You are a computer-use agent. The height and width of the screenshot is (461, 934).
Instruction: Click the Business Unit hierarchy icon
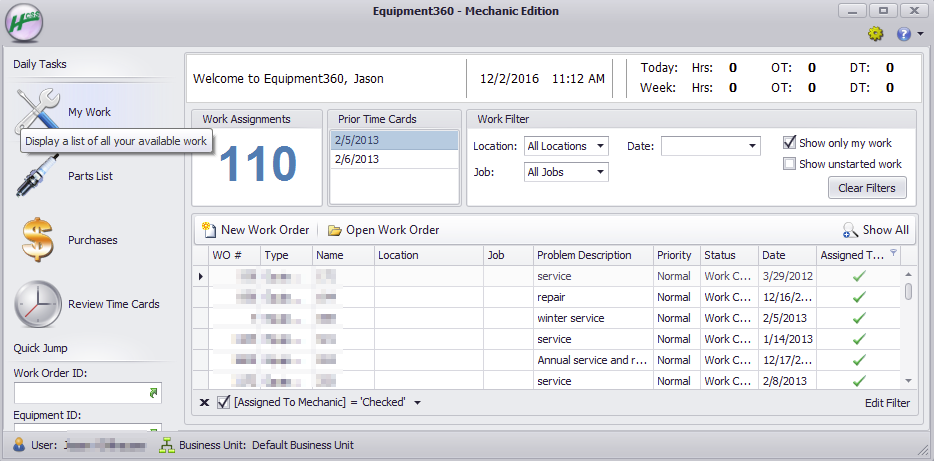(166, 445)
